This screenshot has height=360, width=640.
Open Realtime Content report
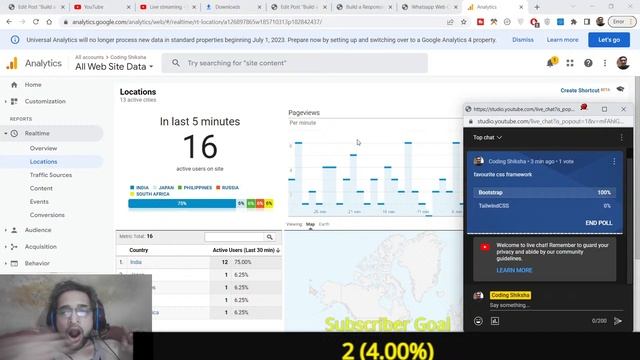[x=41, y=188]
